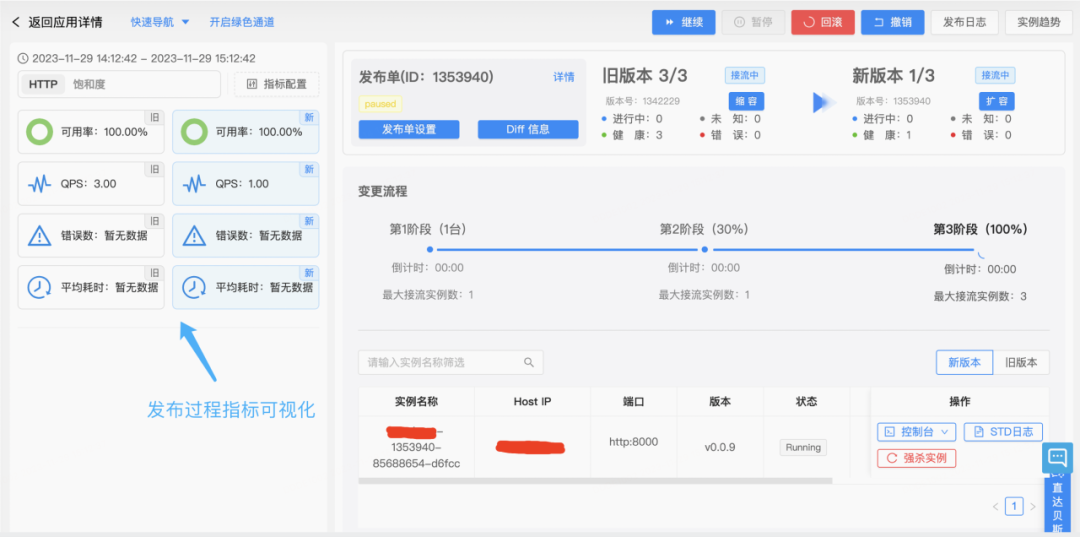
Task: Click the instance name filter input
Action: (450, 362)
